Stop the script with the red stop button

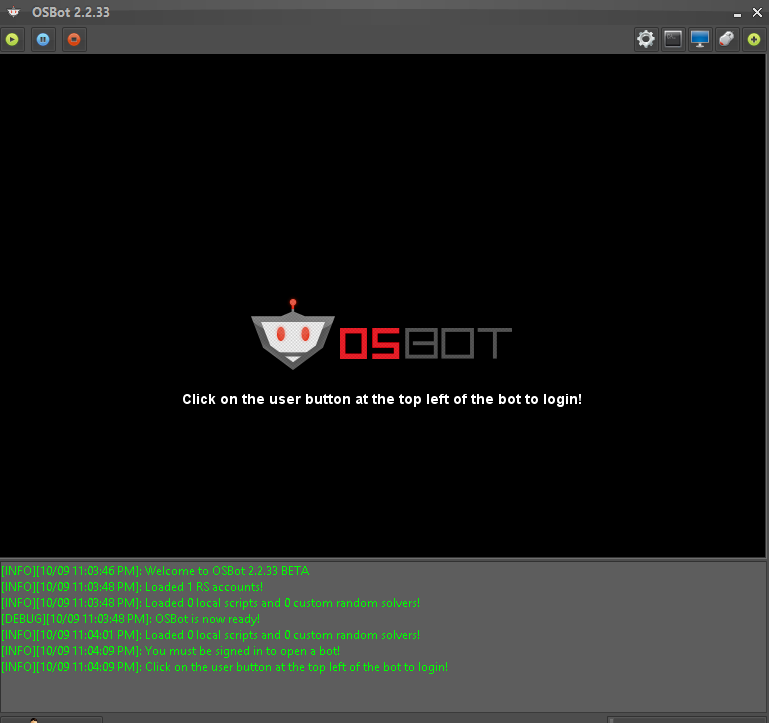74,39
